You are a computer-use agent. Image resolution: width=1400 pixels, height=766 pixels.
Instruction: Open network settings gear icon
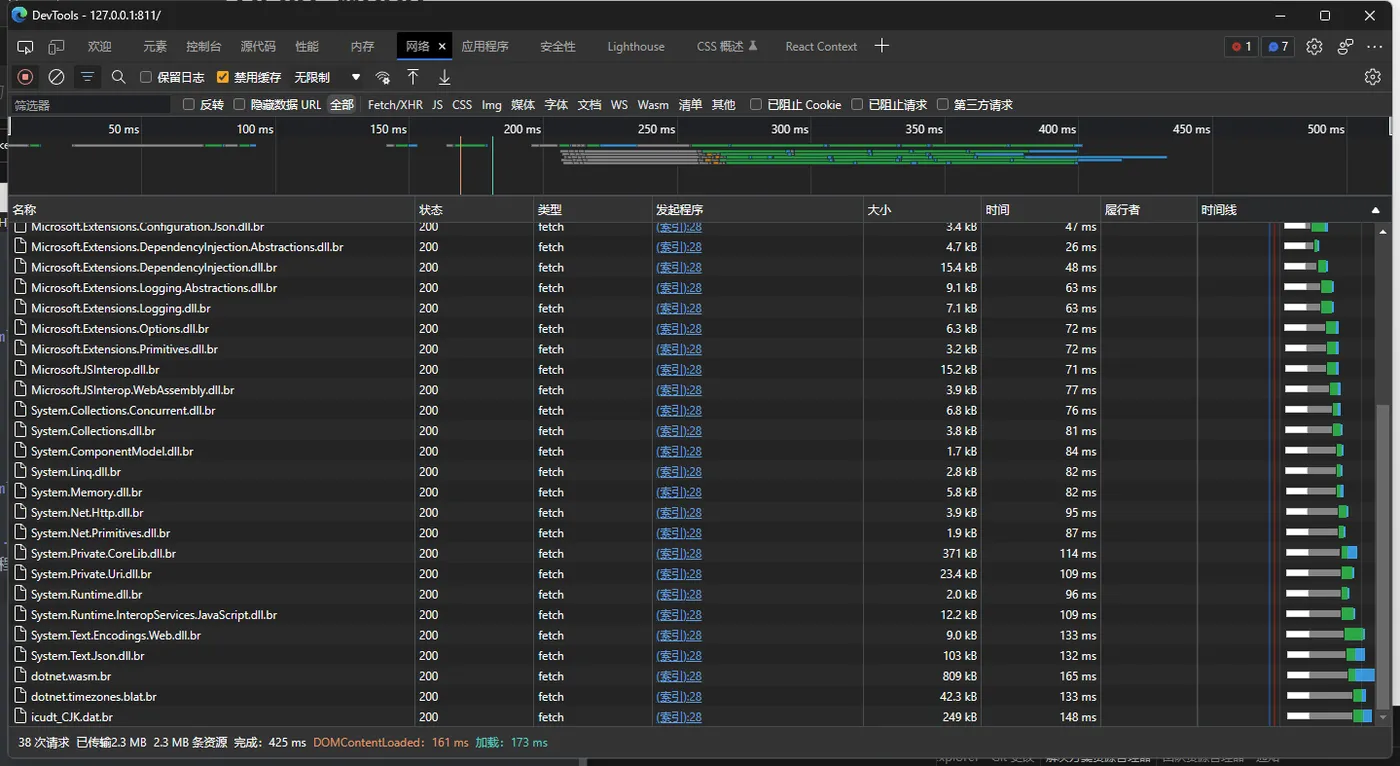point(1373,77)
